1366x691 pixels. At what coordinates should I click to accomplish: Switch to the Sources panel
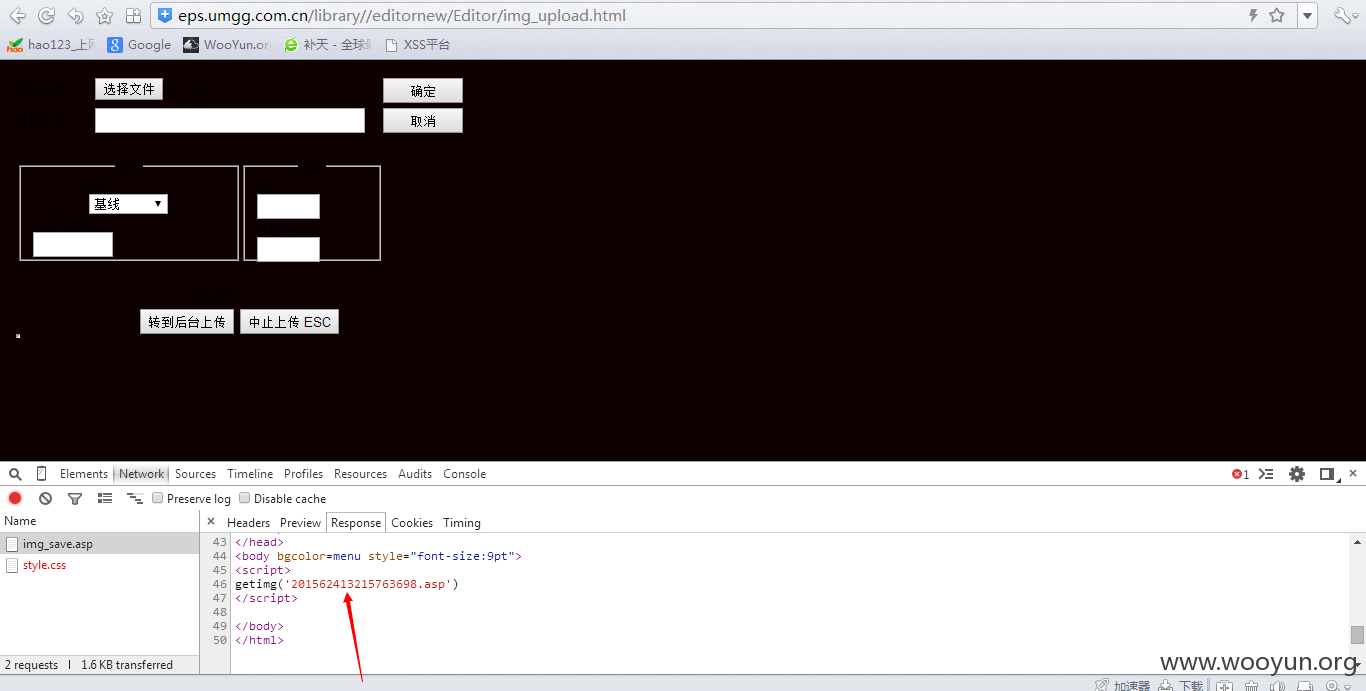(195, 474)
